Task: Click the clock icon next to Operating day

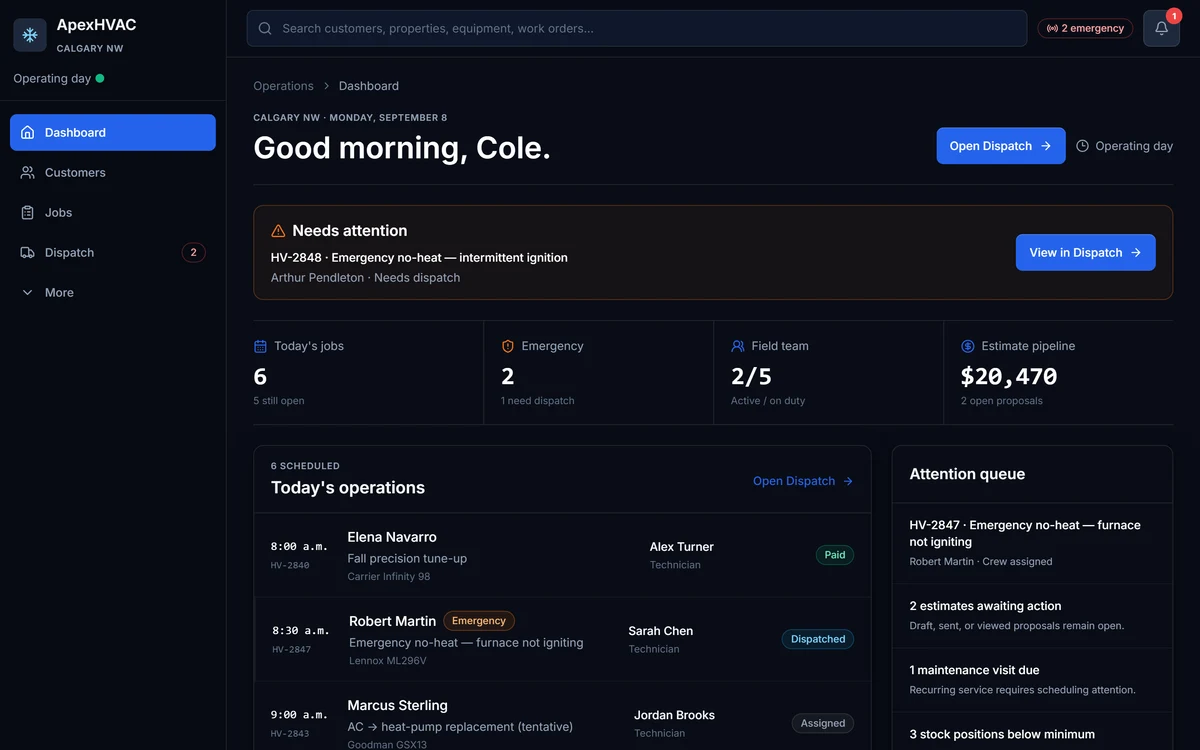Action: tap(1082, 146)
